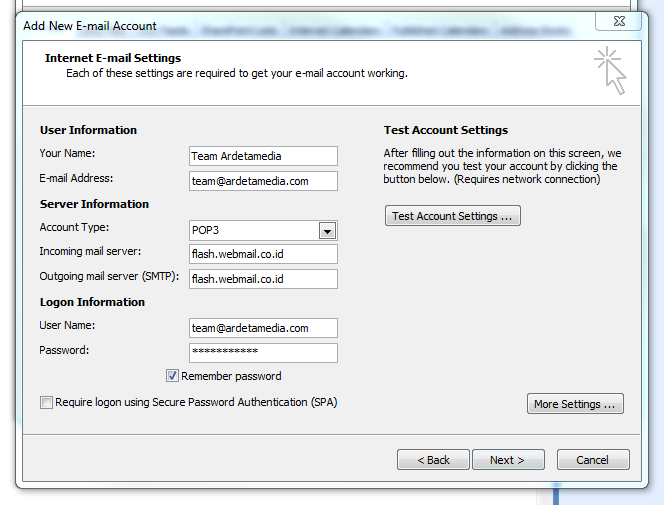Click into the Password field
664x505 pixels.
click(263, 352)
